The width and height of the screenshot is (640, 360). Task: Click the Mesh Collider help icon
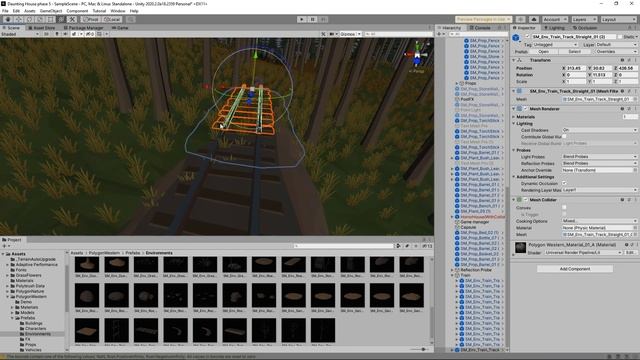[x=622, y=200]
